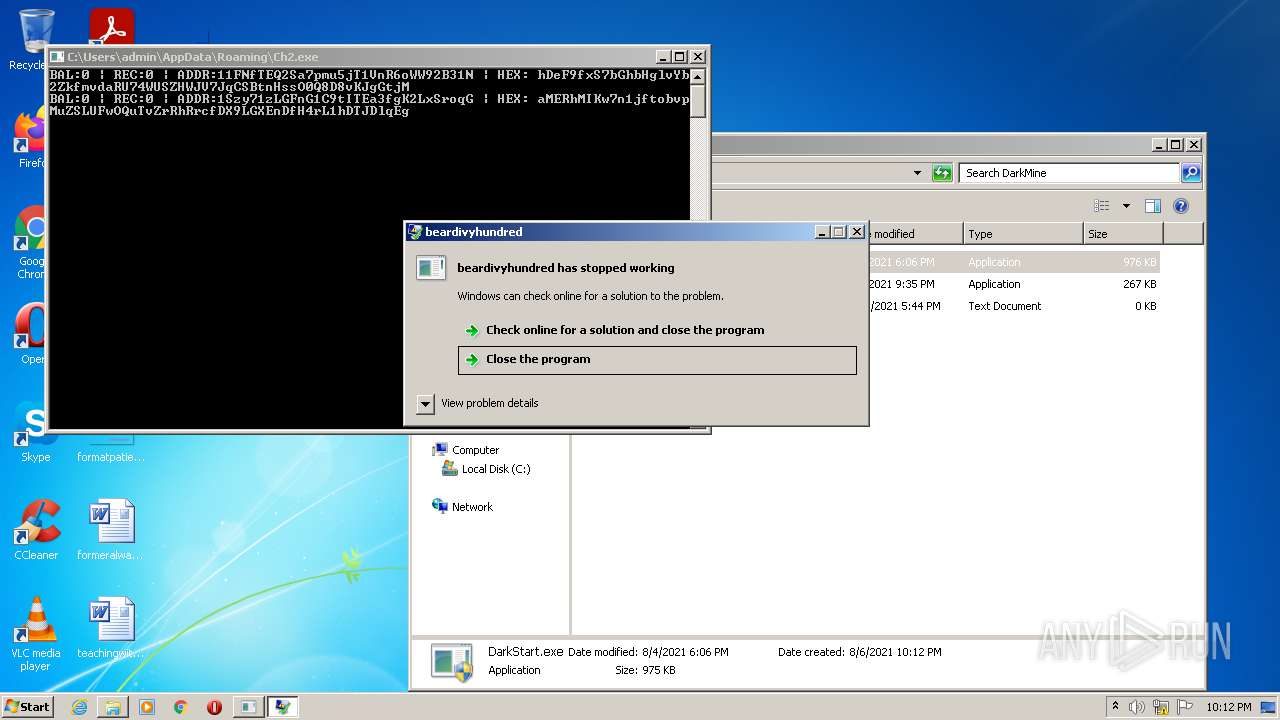
Task: Show hidden system tray icons
Action: click(1115, 707)
